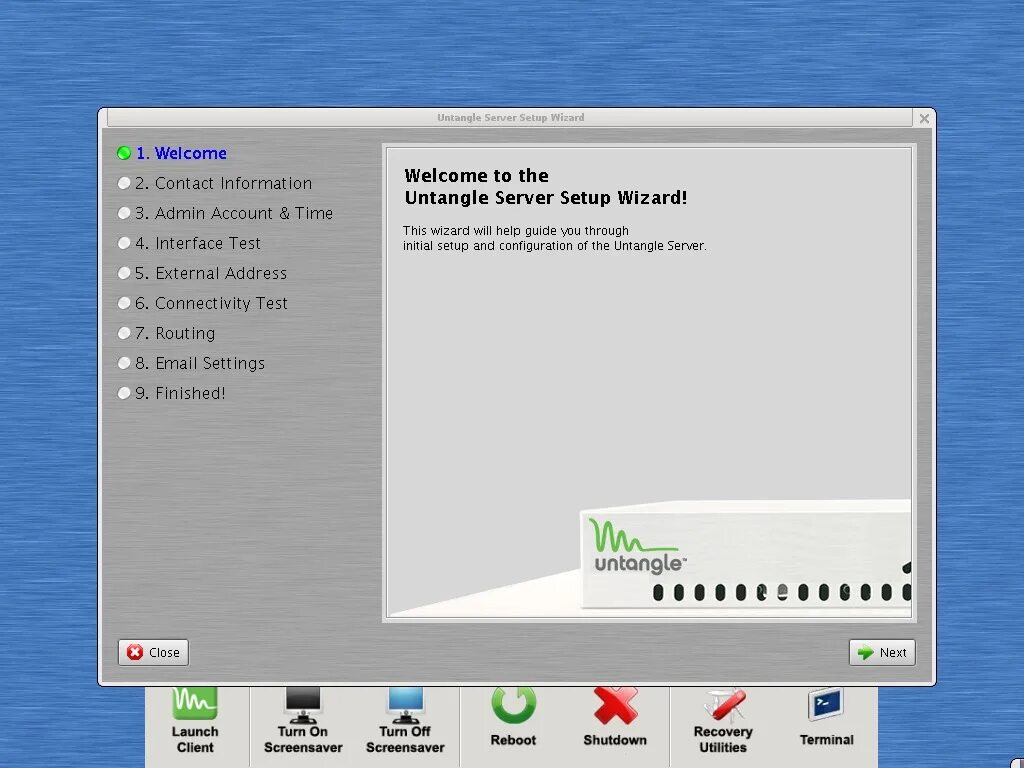Screen dimensions: 1024x768
Task: Click the grey indicator beside Email Settings
Action: 124,364
